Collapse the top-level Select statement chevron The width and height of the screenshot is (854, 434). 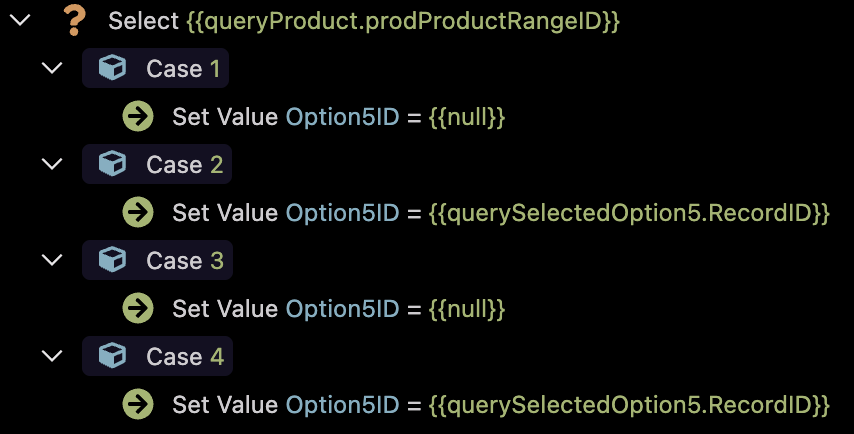[x=20, y=21]
